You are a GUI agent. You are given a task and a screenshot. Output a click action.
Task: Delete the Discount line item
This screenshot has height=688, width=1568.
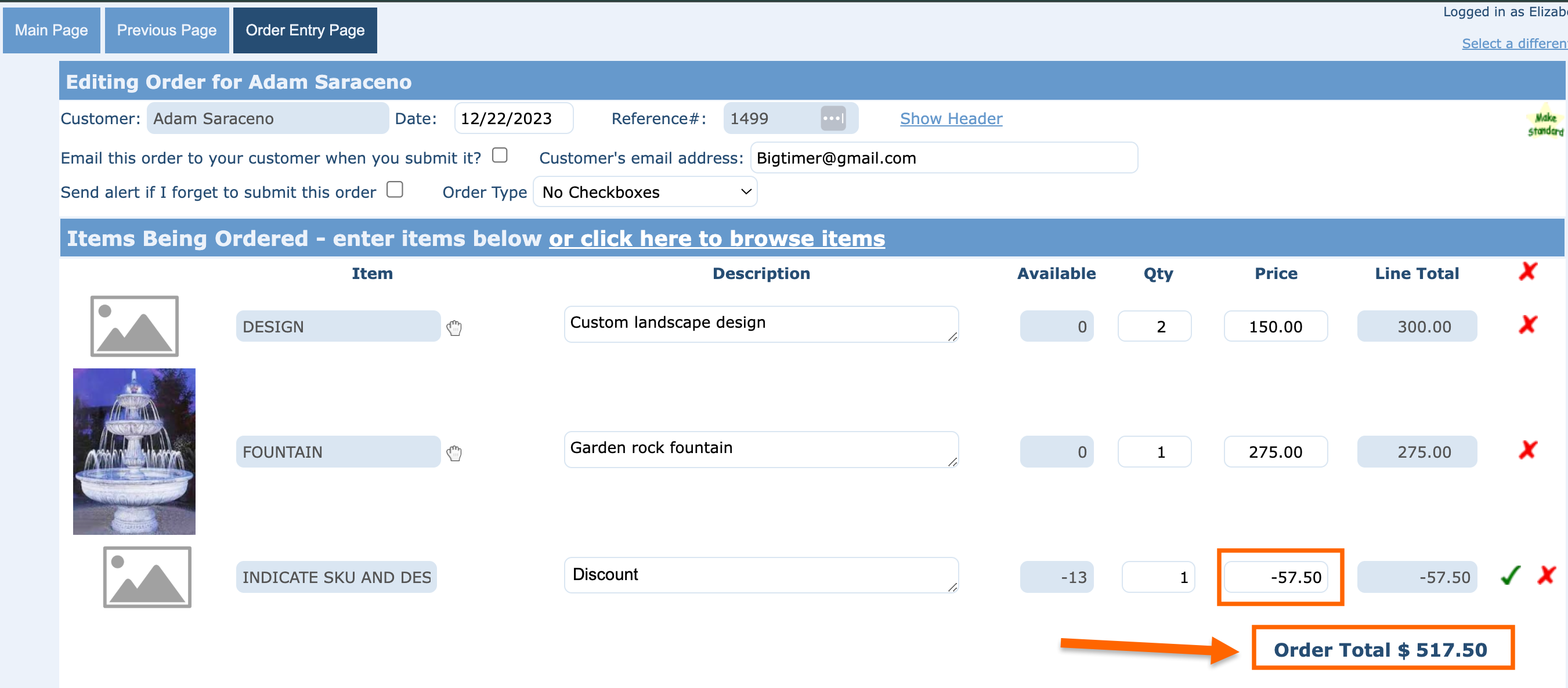(x=1546, y=575)
